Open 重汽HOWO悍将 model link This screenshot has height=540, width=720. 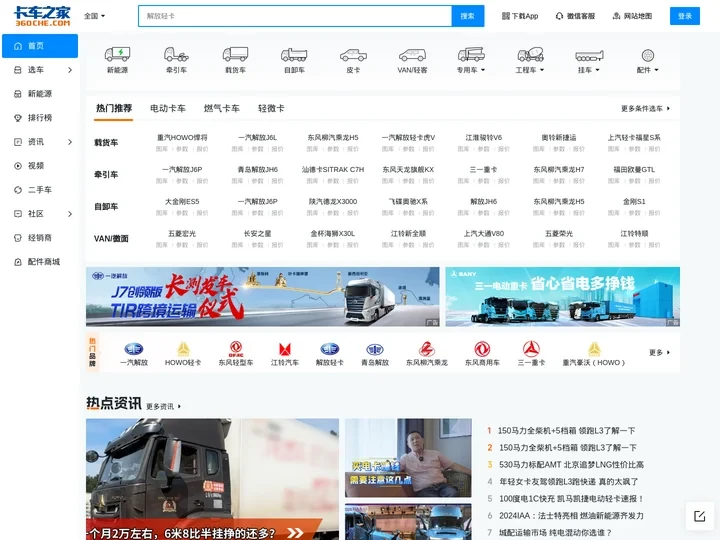[x=182, y=137]
